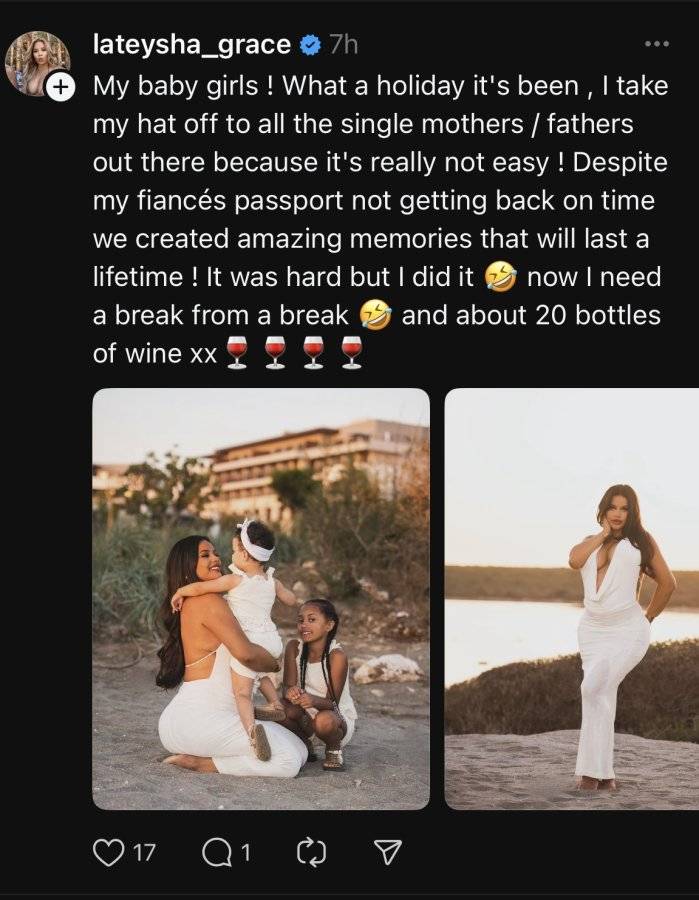Follow the user via the plus badge

pos(60,87)
